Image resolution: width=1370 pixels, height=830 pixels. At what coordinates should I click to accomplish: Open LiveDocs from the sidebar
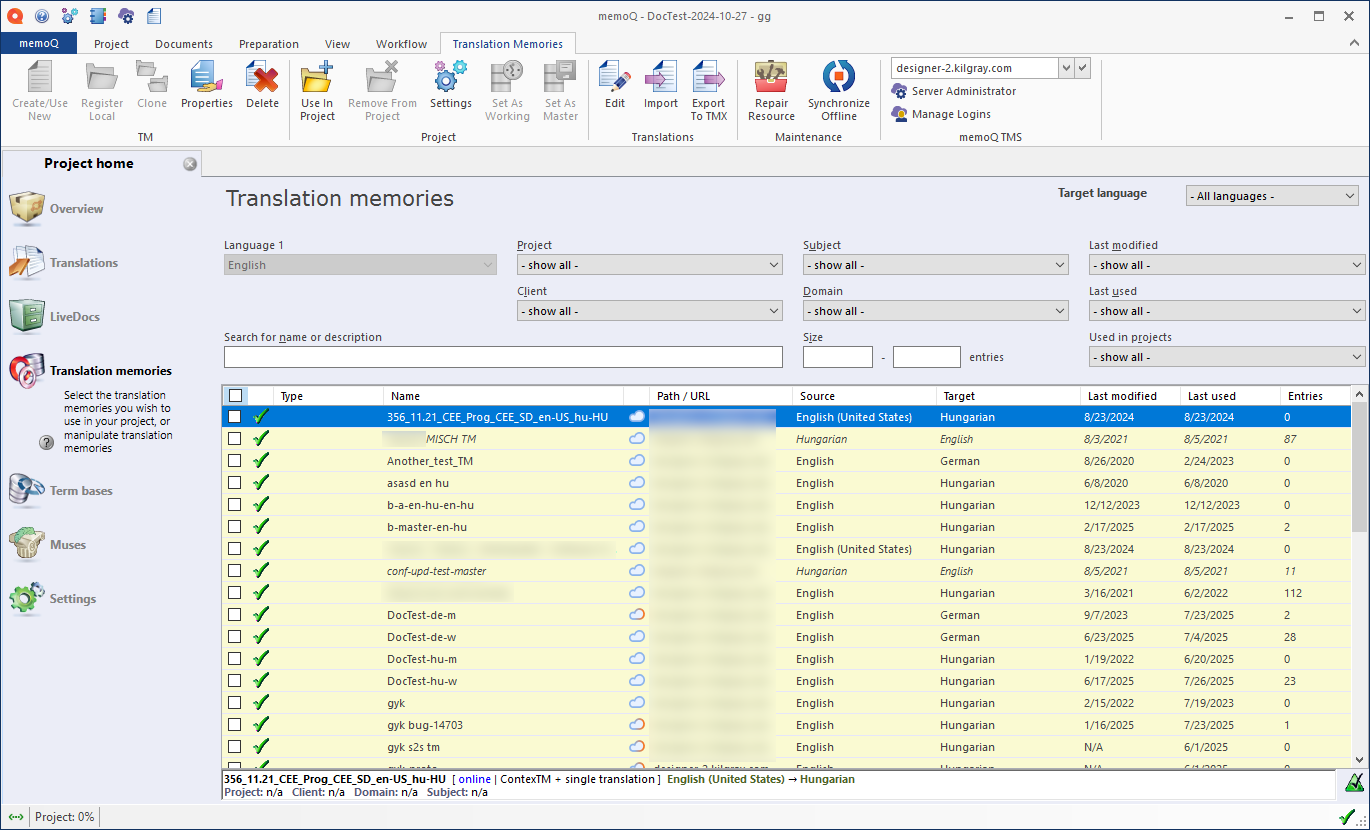(74, 317)
